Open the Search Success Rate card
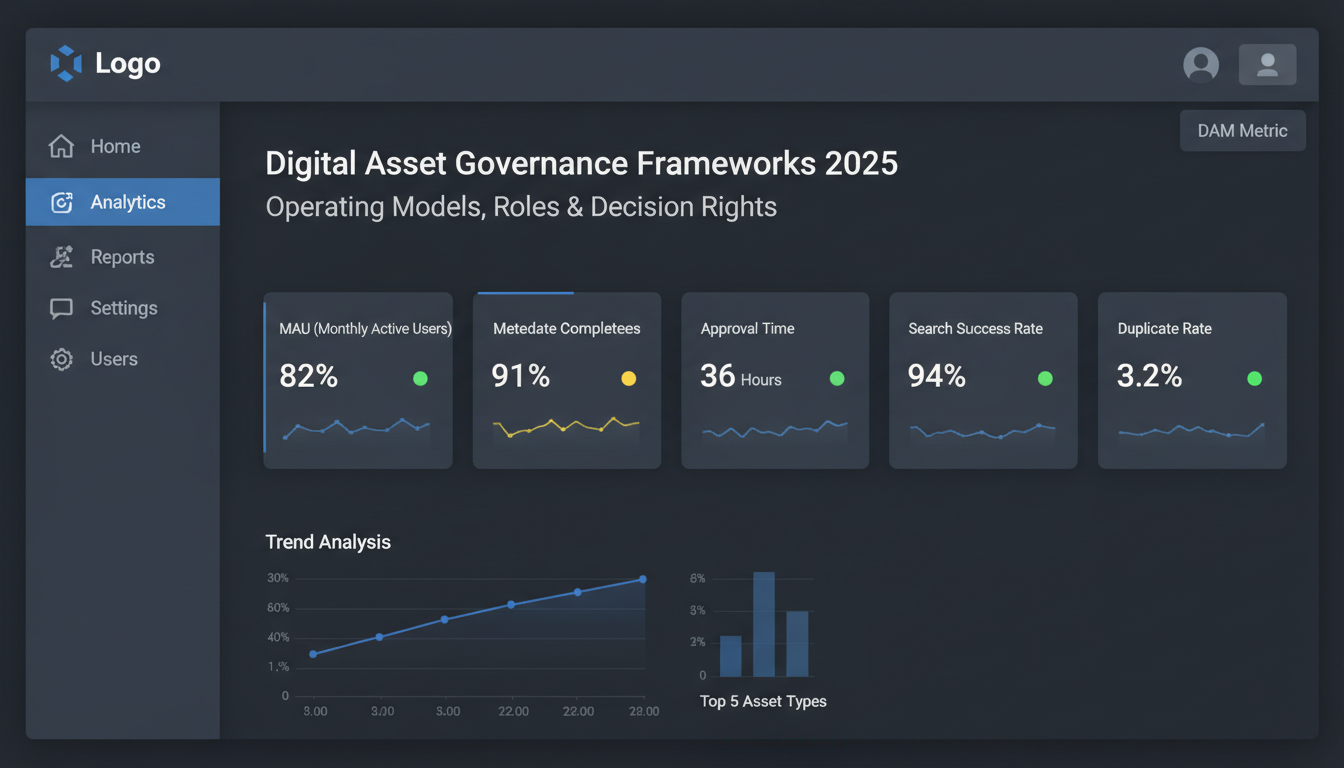 982,380
